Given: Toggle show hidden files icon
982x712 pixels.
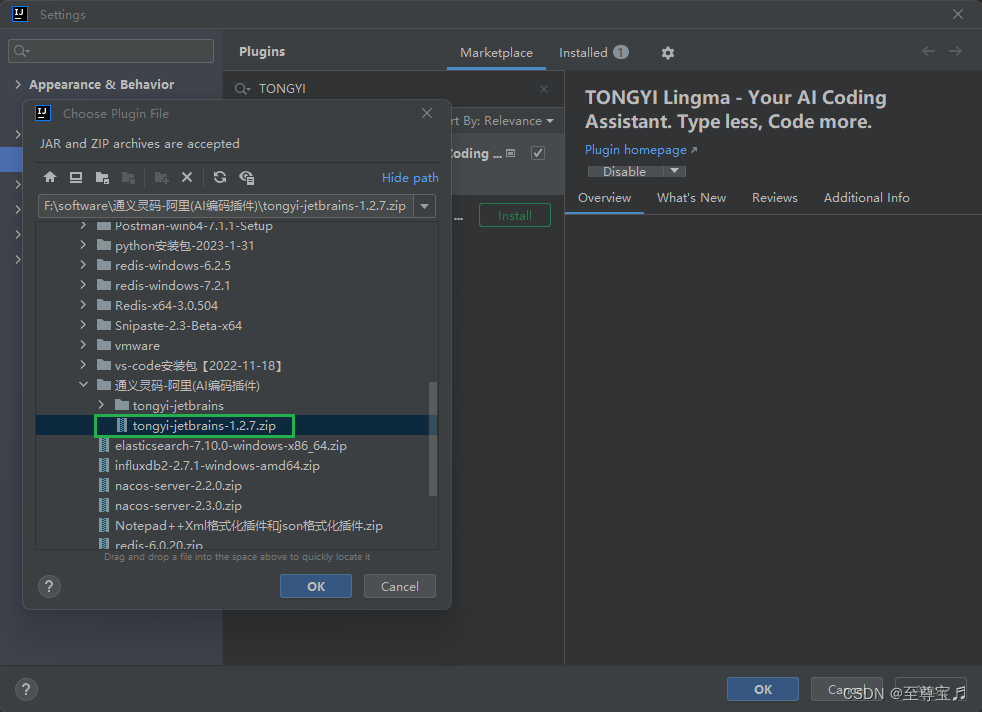Looking at the screenshot, I should [247, 177].
